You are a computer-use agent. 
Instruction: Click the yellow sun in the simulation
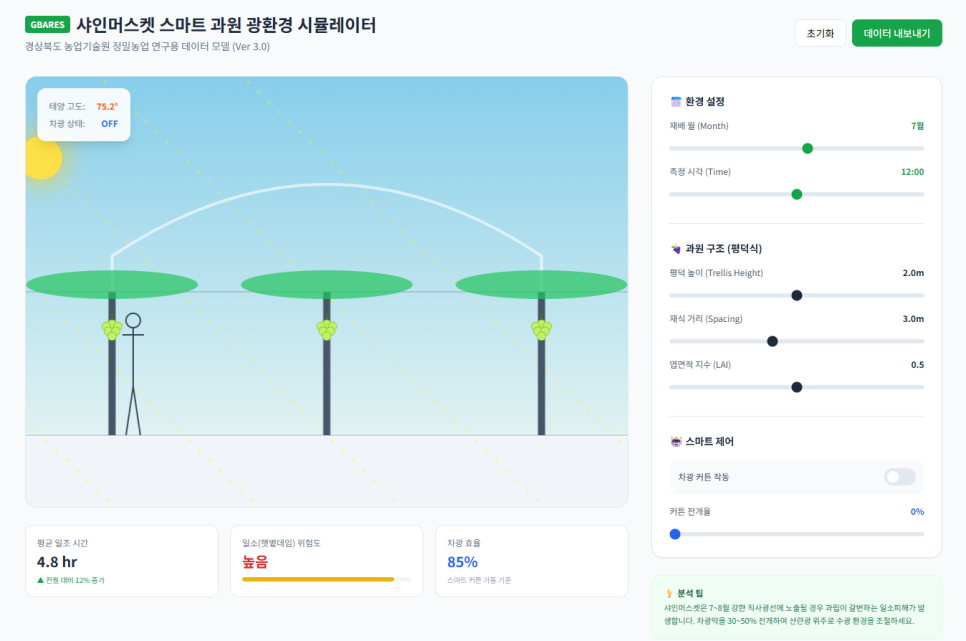click(x=41, y=158)
